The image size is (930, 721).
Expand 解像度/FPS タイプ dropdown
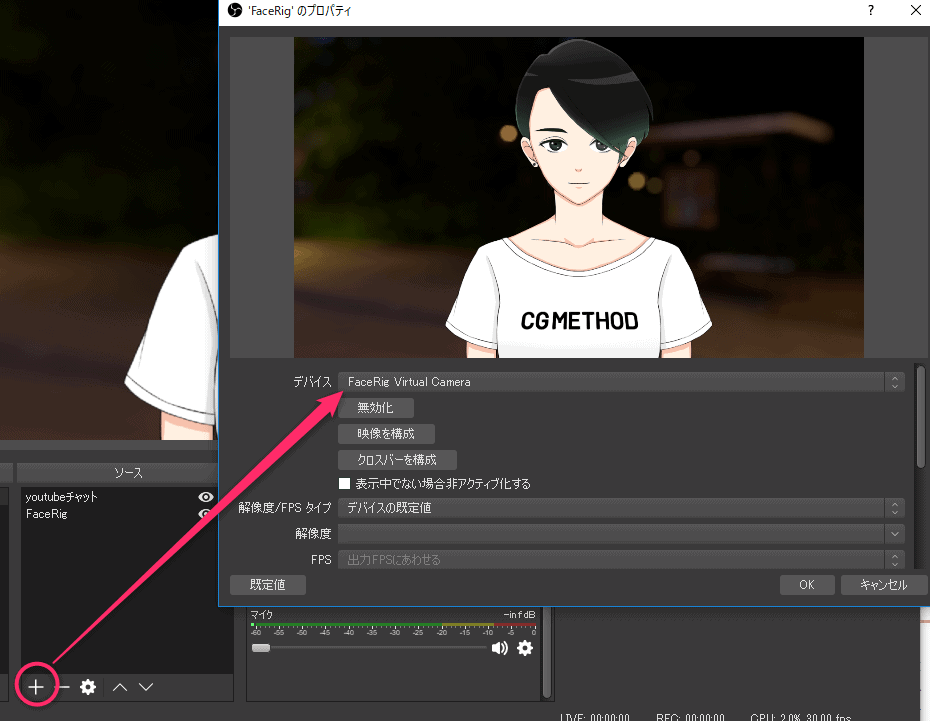tap(620, 508)
